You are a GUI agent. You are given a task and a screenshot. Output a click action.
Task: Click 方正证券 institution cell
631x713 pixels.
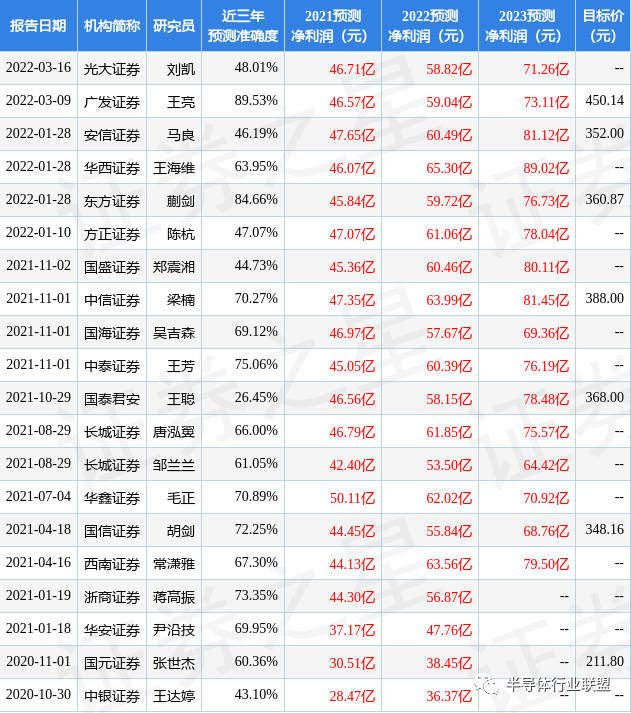pos(112,234)
